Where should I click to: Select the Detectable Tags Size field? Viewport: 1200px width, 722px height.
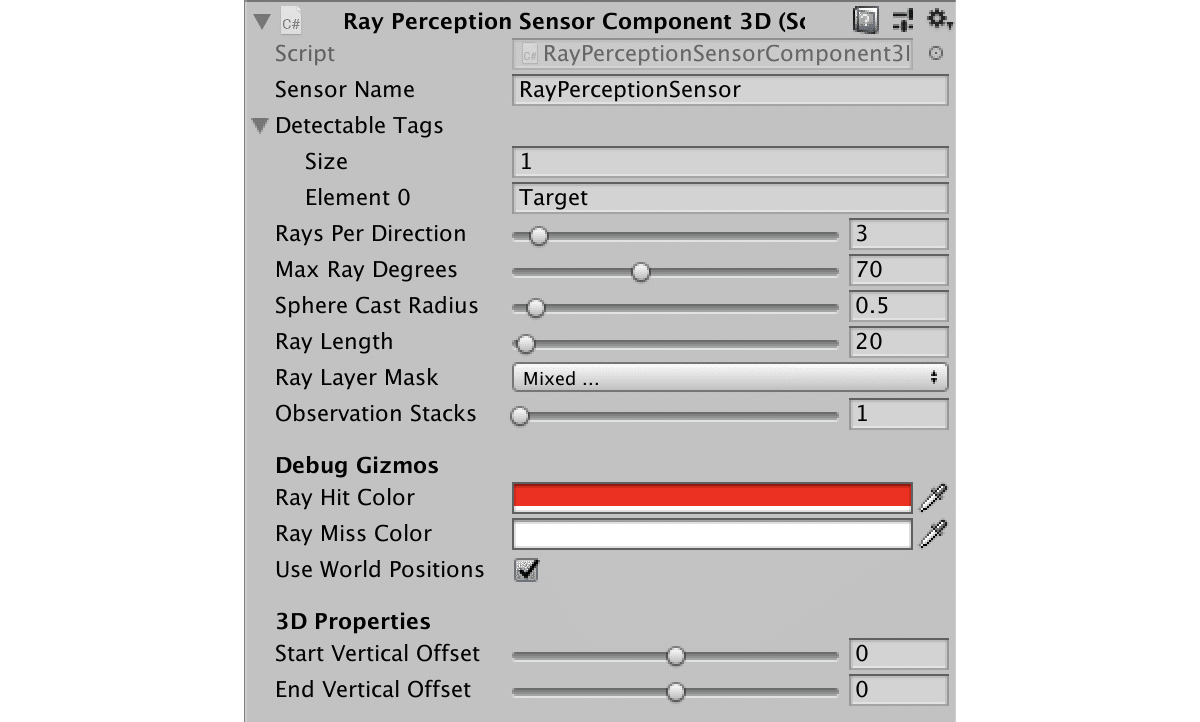(x=729, y=161)
